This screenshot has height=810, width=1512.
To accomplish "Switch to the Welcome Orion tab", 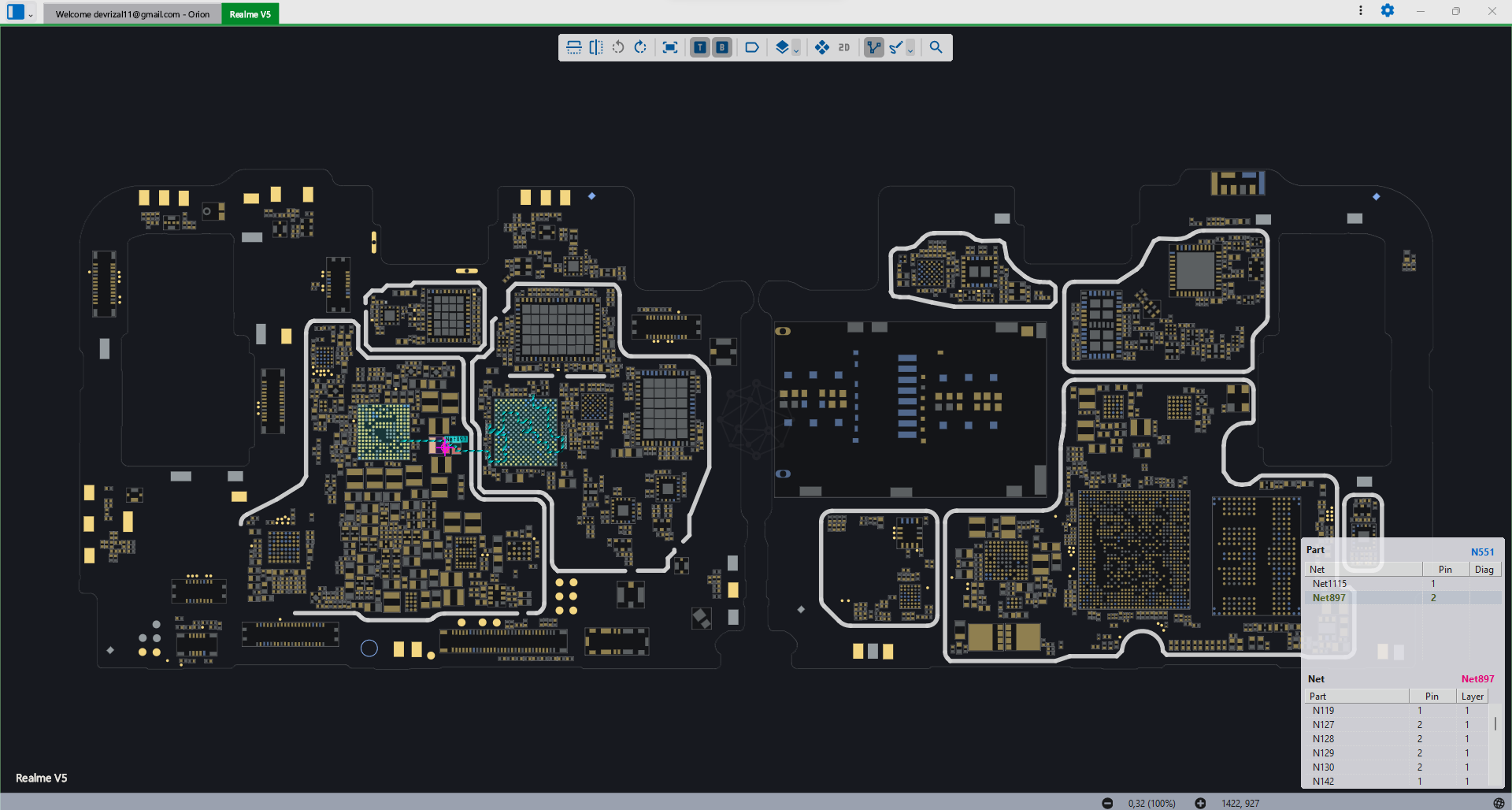I will click(x=132, y=14).
